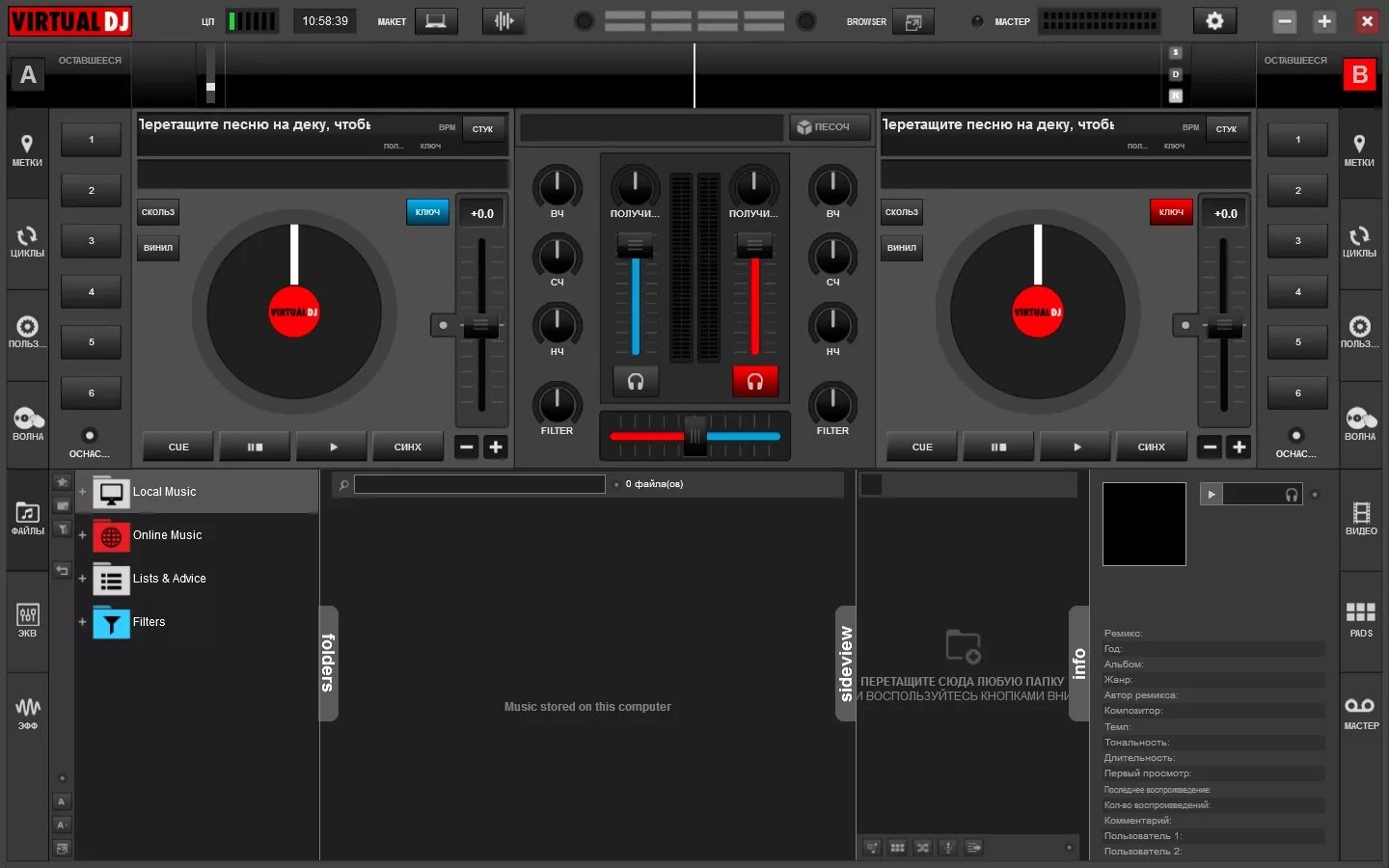The width and height of the screenshot is (1389, 868).
Task: Collapse the info side handle
Action: [x=1079, y=664]
